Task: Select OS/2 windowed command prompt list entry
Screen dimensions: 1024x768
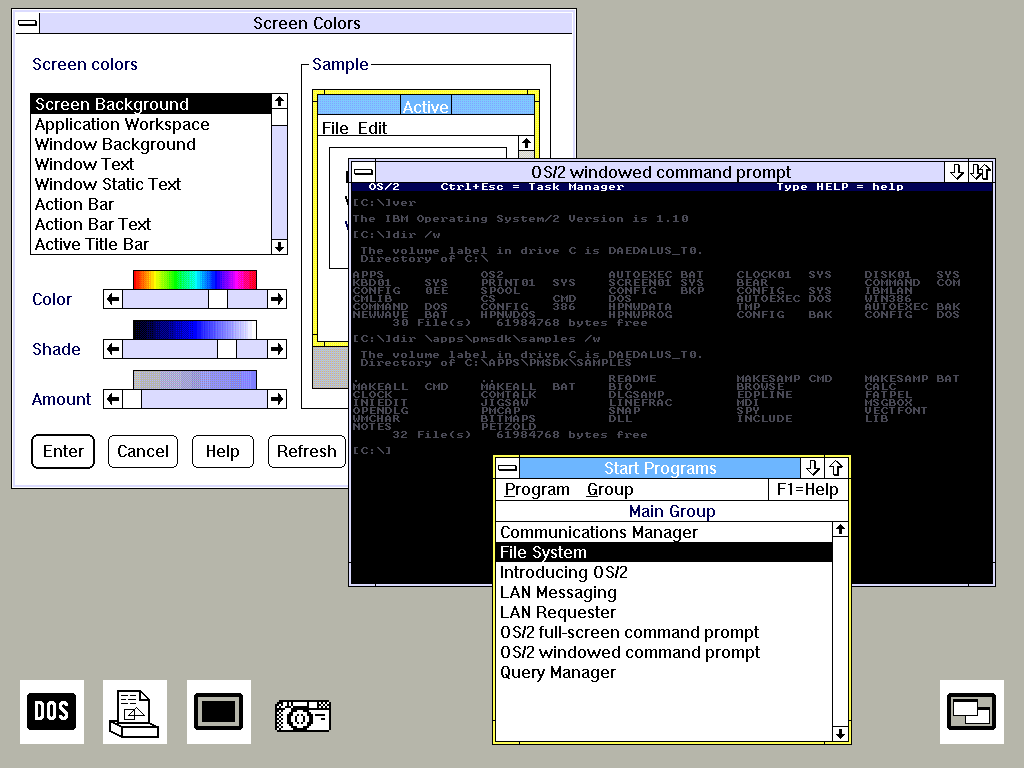Action: 664,652
